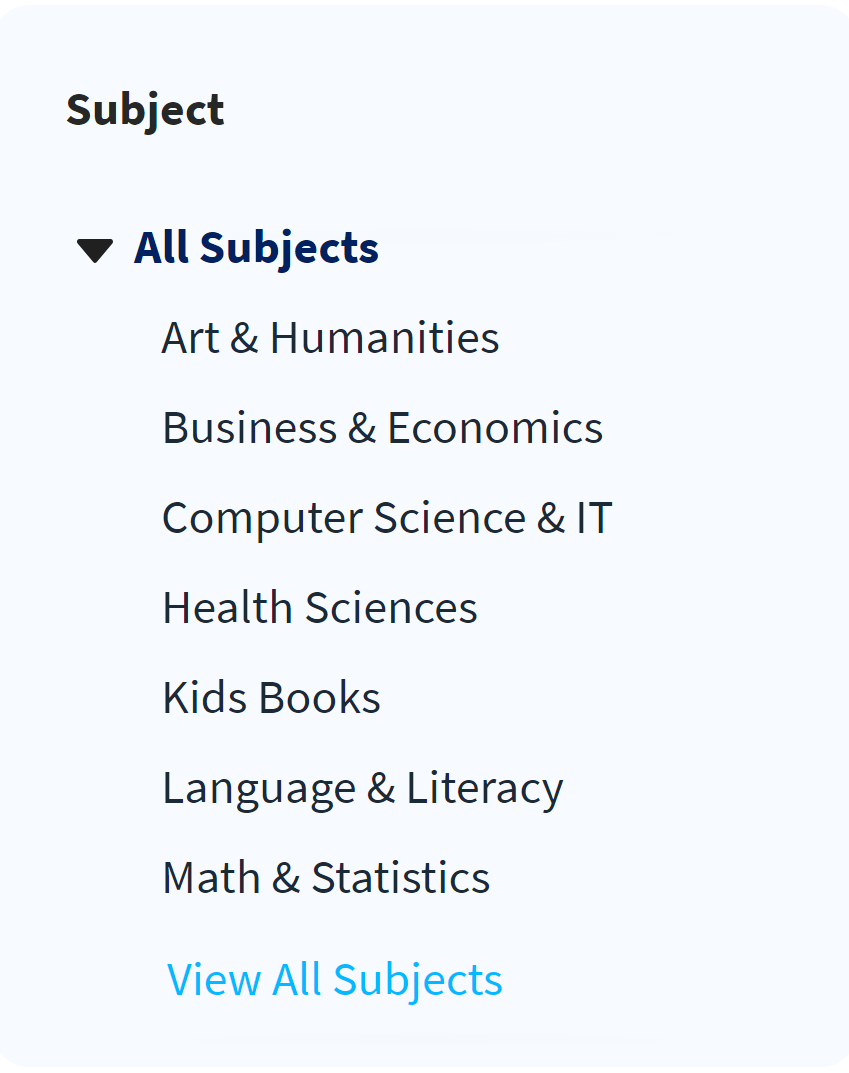Toggle the black disclosure triangle icon
The width and height of the screenshot is (849, 1073).
[95, 250]
